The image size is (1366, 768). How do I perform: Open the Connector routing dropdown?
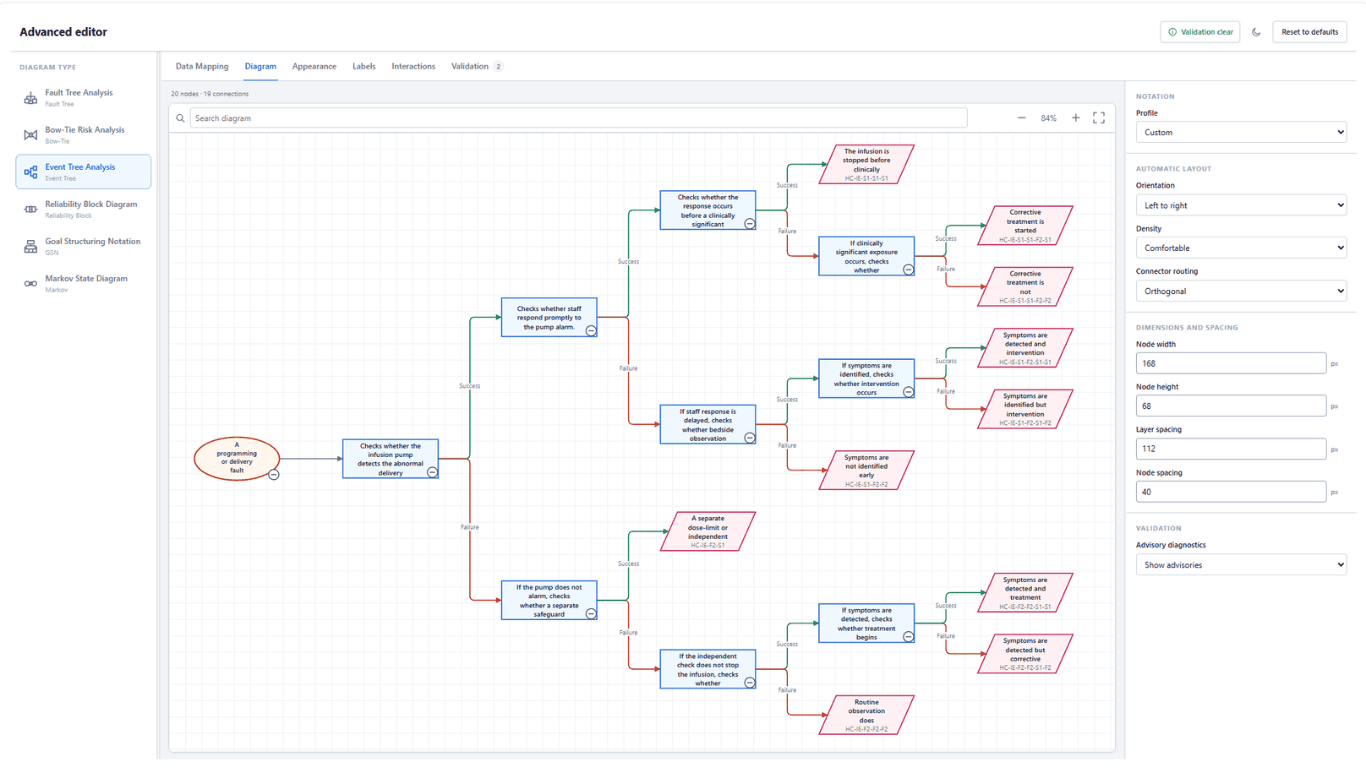click(x=1241, y=291)
